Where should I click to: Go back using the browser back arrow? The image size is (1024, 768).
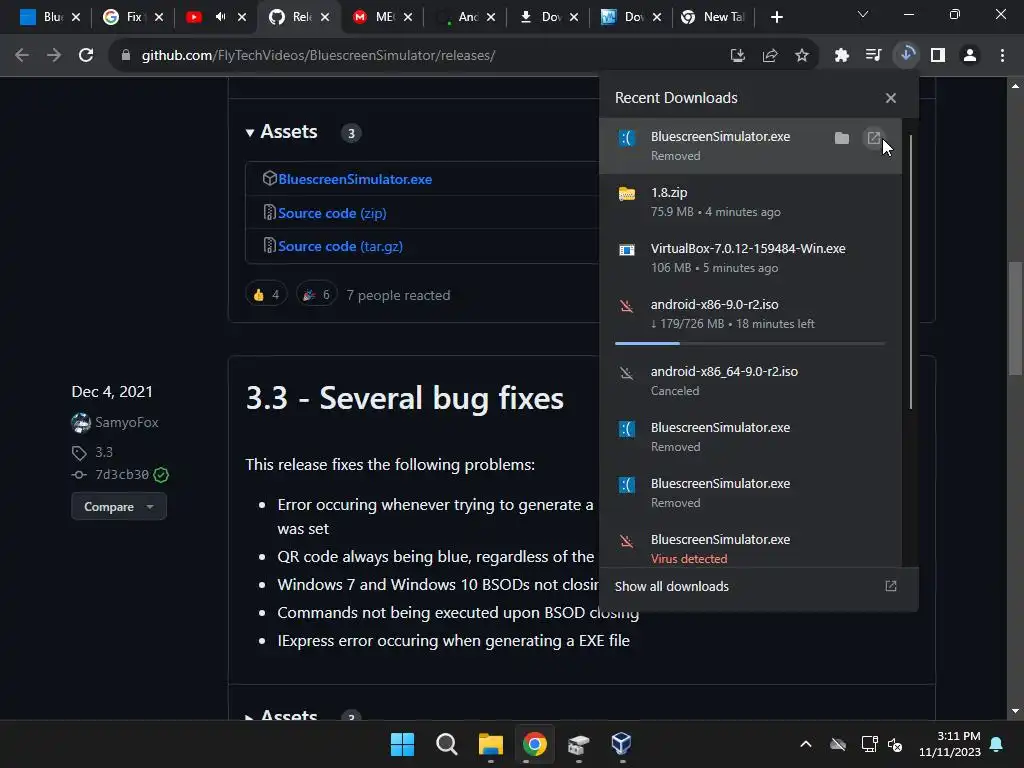click(22, 56)
